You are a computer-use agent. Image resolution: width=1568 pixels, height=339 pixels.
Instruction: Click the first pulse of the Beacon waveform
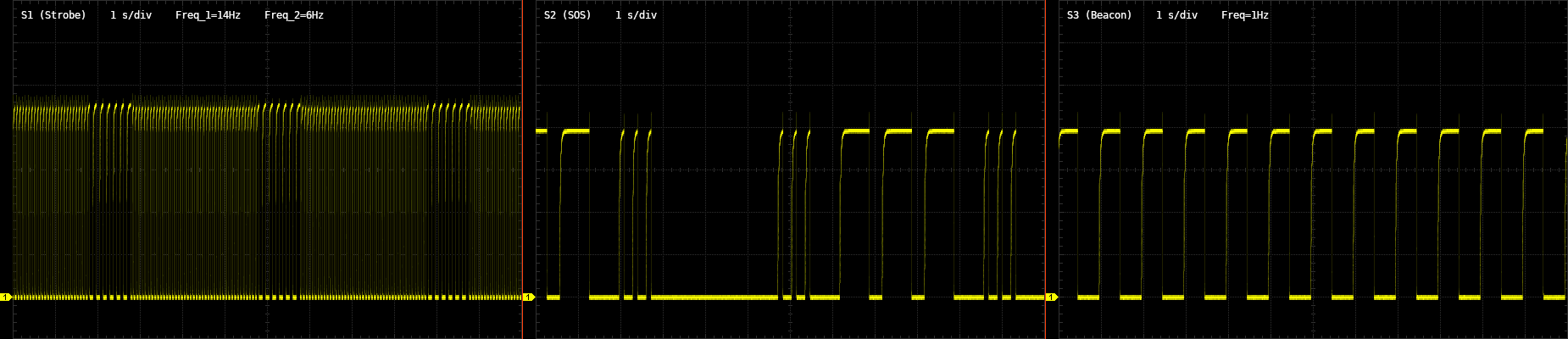1068,131
